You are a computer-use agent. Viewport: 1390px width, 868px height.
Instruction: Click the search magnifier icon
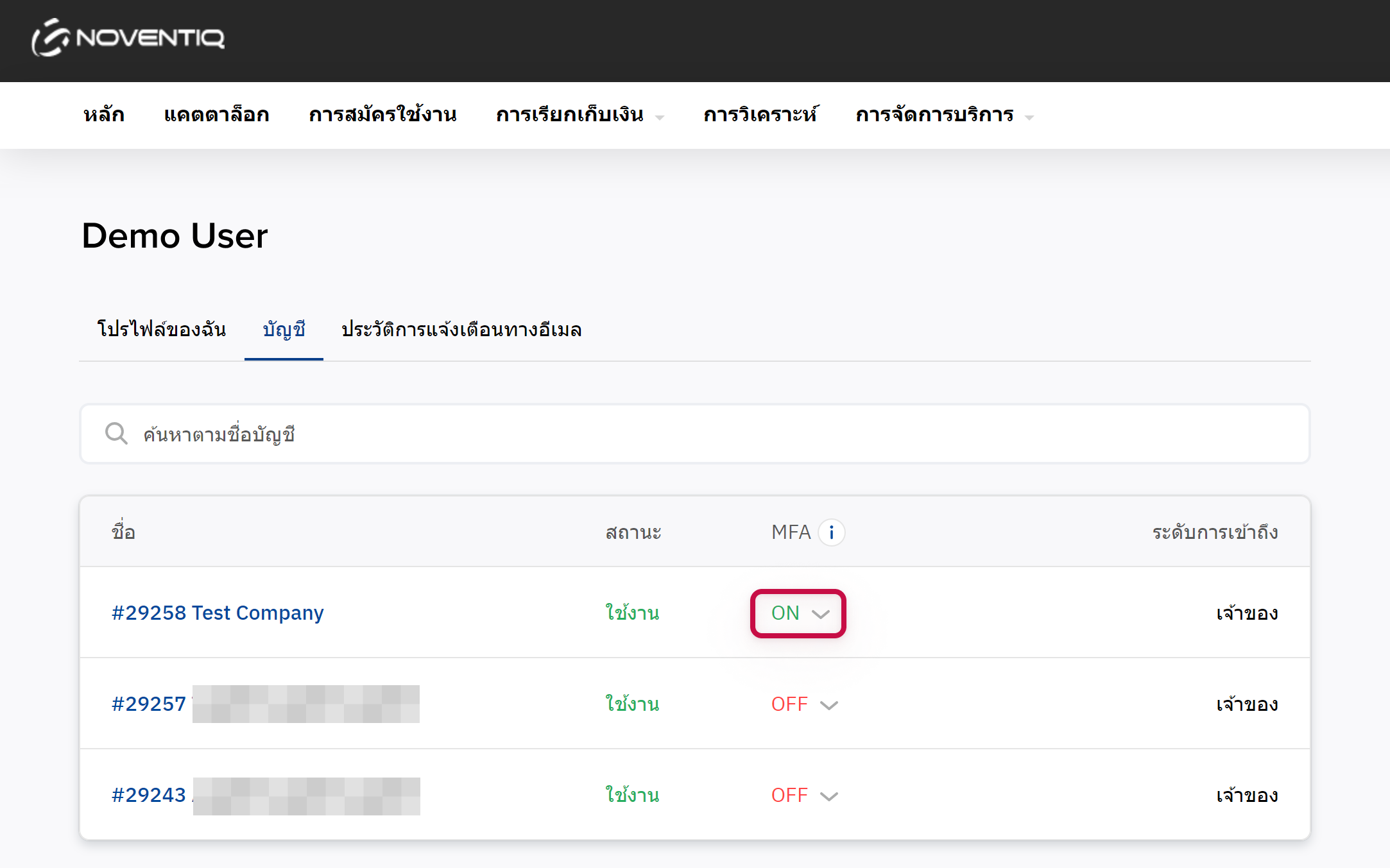click(116, 434)
